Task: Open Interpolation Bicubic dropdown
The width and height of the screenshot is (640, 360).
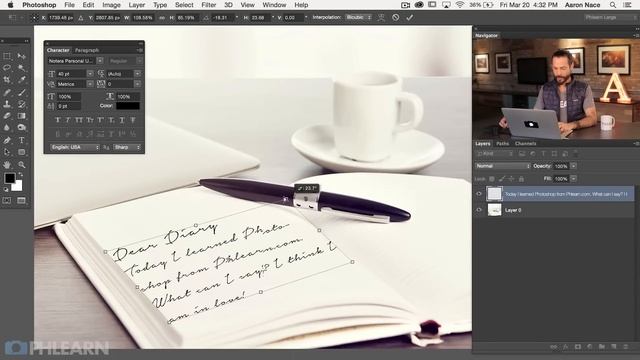Action: click(358, 18)
